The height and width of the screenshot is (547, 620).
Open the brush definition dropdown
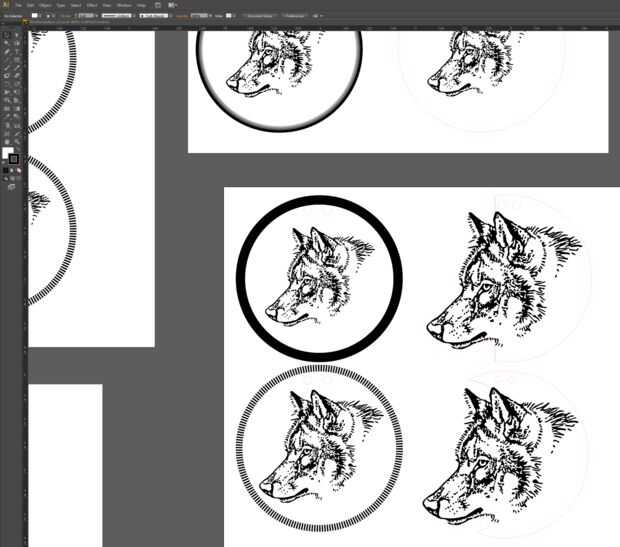(171, 16)
